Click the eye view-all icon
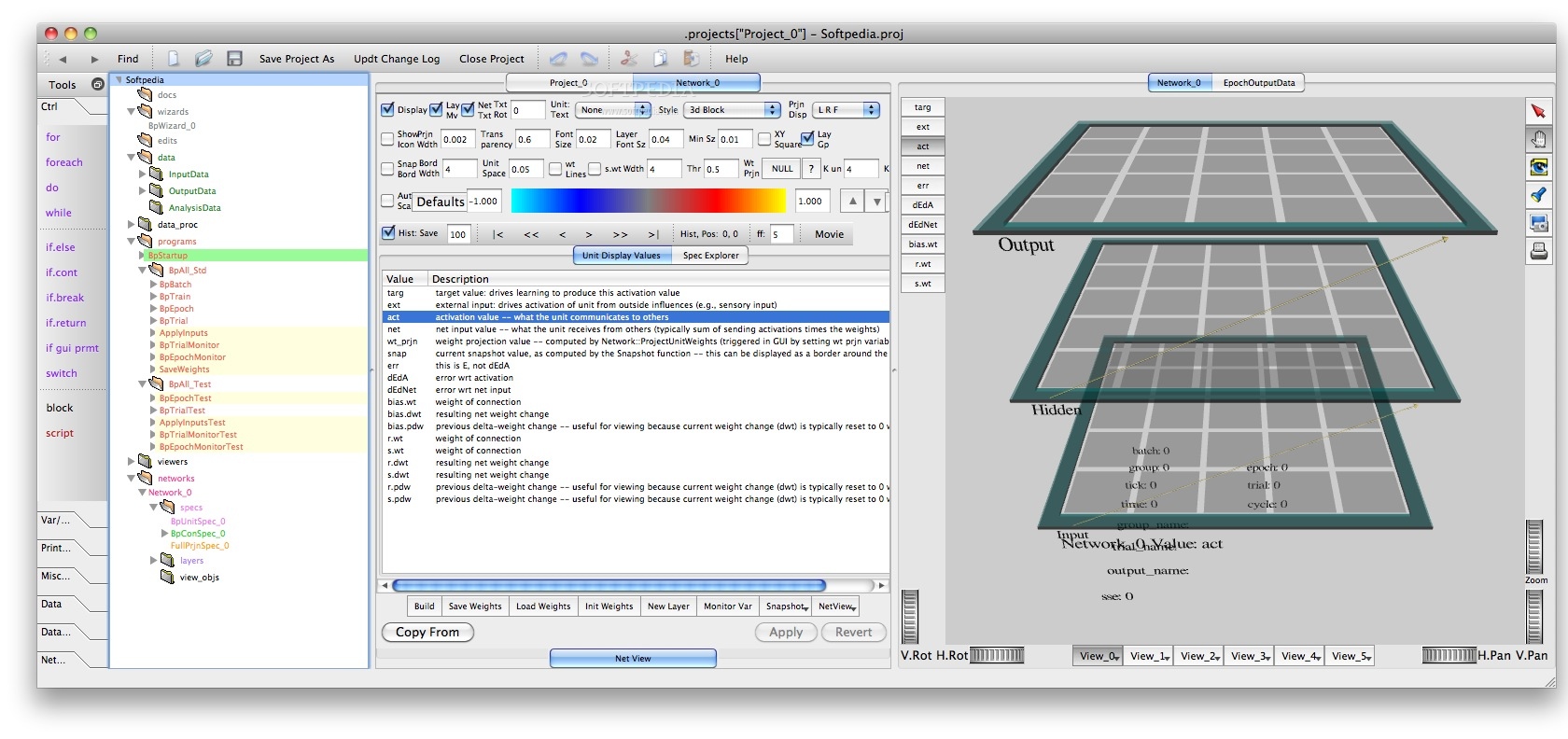The width and height of the screenshot is (1568, 739). click(x=1538, y=167)
